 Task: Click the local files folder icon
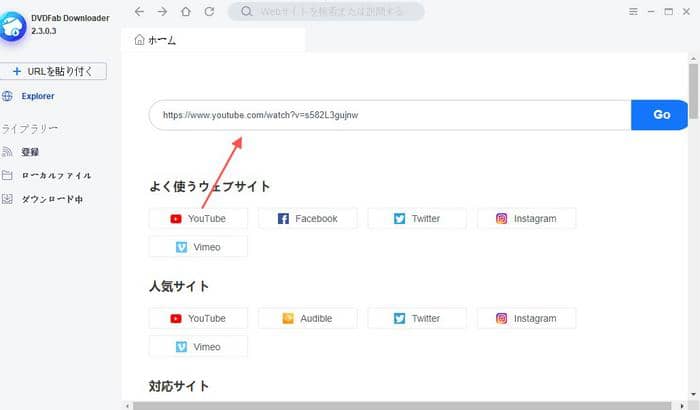pos(7,175)
